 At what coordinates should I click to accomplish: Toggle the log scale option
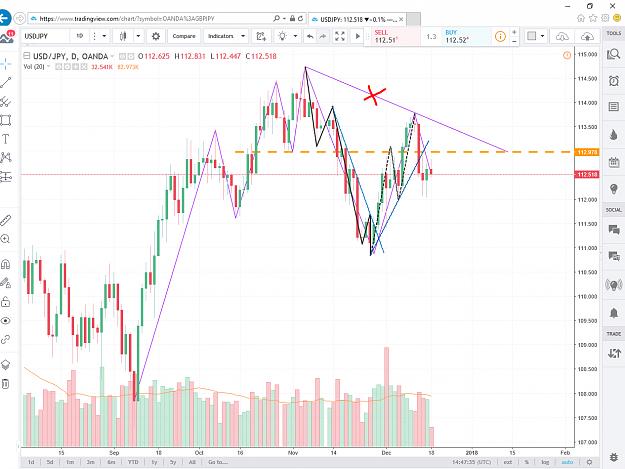545,462
